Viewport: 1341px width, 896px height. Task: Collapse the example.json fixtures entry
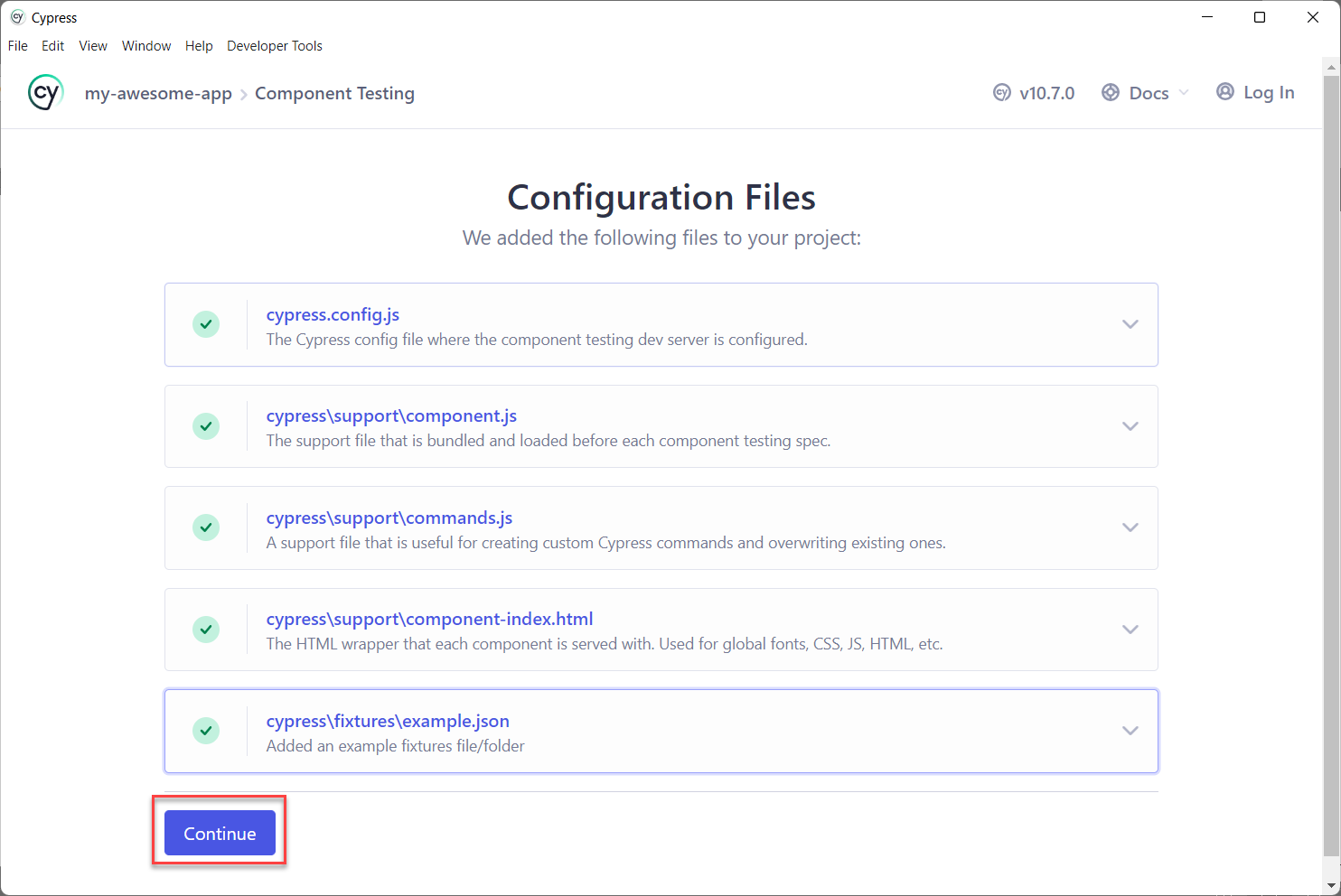(1130, 730)
